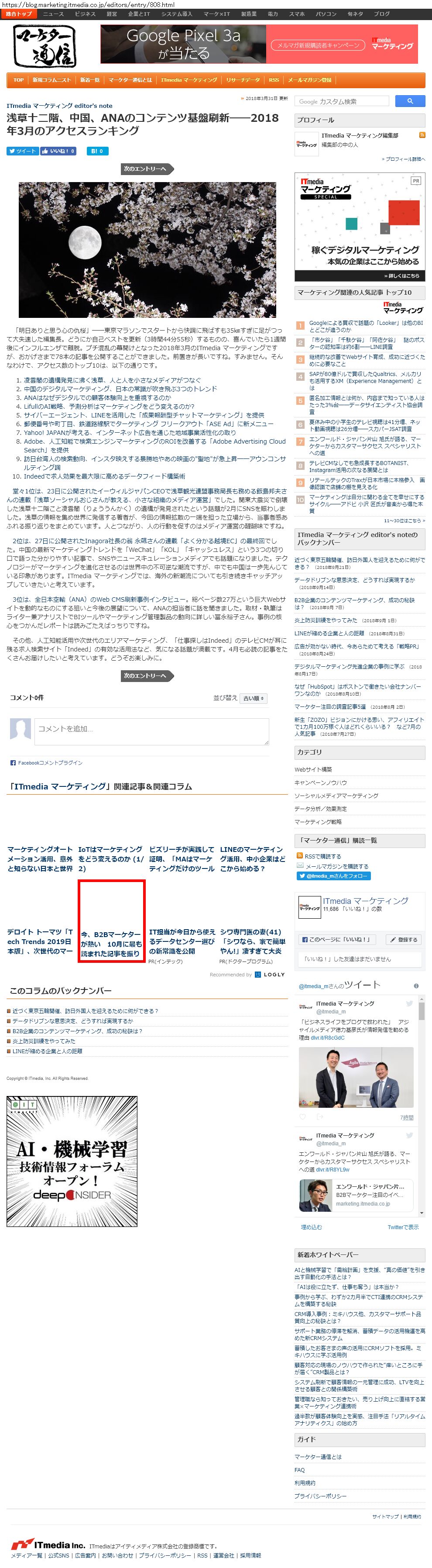This screenshot has width=432, height=1568.
Task: Click the マーケター通信 site logo
Action: 45,46
